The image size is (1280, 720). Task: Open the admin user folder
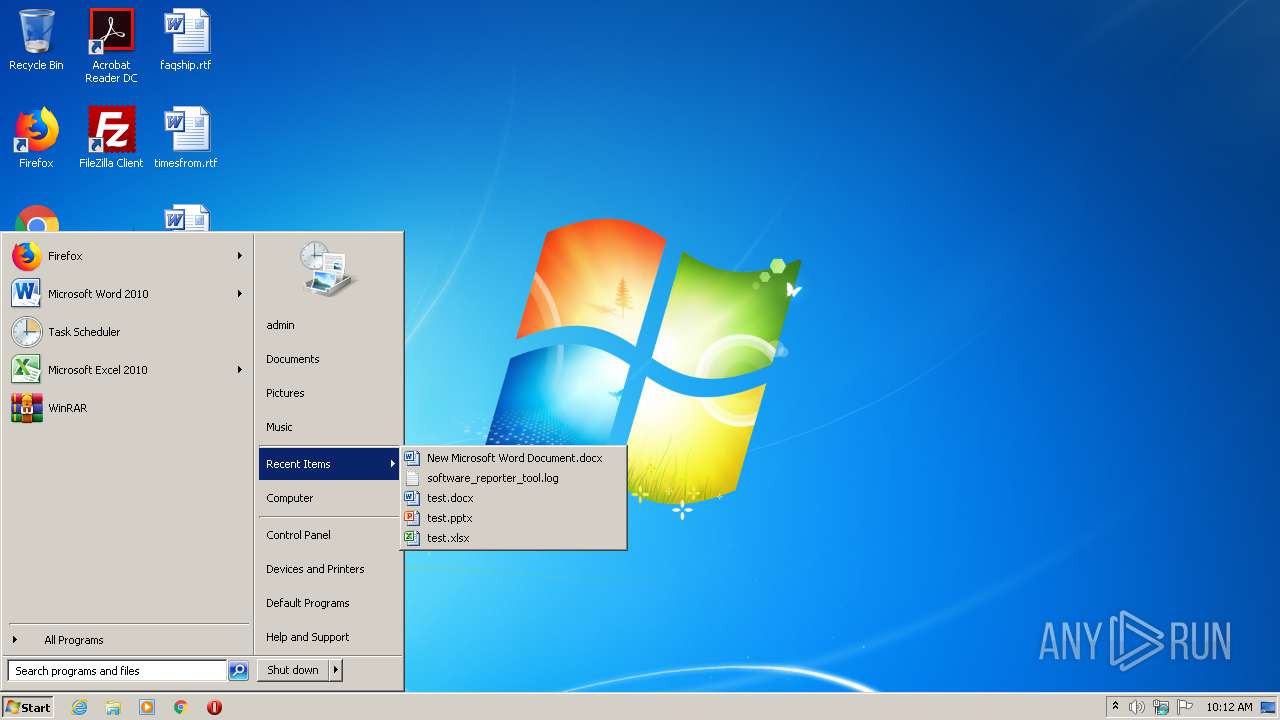click(x=329, y=325)
